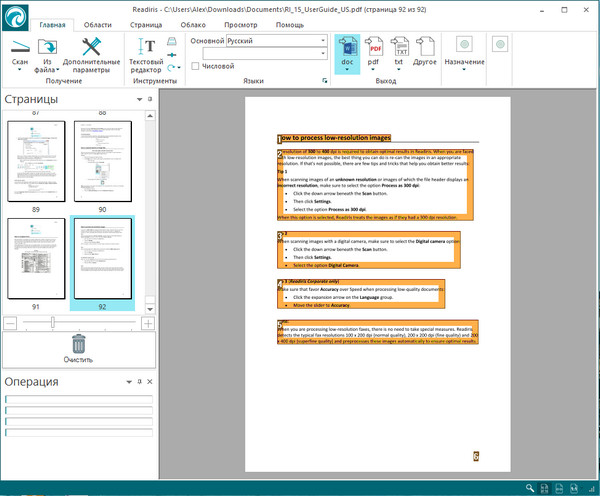Image resolution: width=600 pixels, height=496 pixels.
Task: Pick txt output format icon
Action: pyautogui.click(x=399, y=46)
